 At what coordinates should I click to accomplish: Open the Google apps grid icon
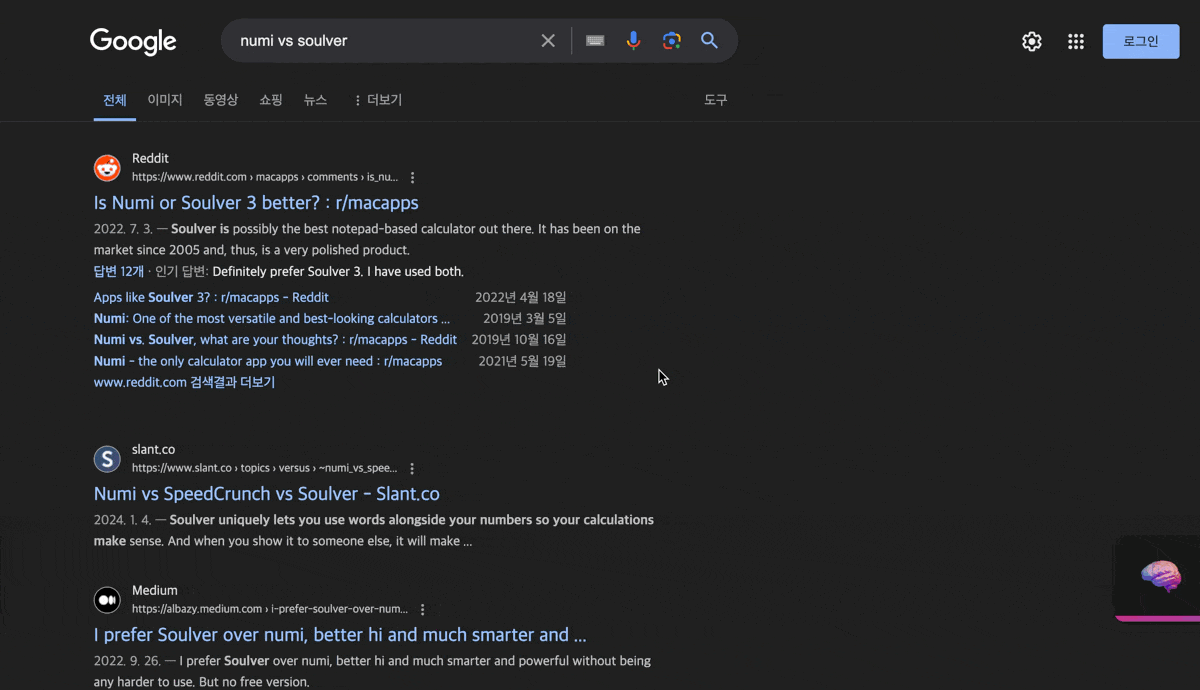coord(1076,41)
